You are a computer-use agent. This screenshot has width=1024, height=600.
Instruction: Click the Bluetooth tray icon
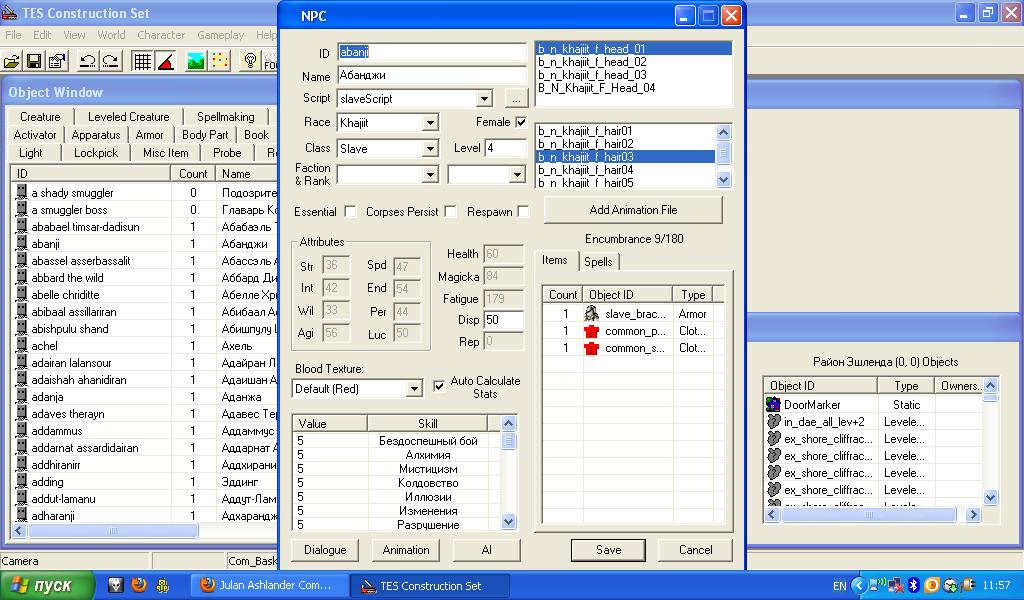[x=914, y=585]
